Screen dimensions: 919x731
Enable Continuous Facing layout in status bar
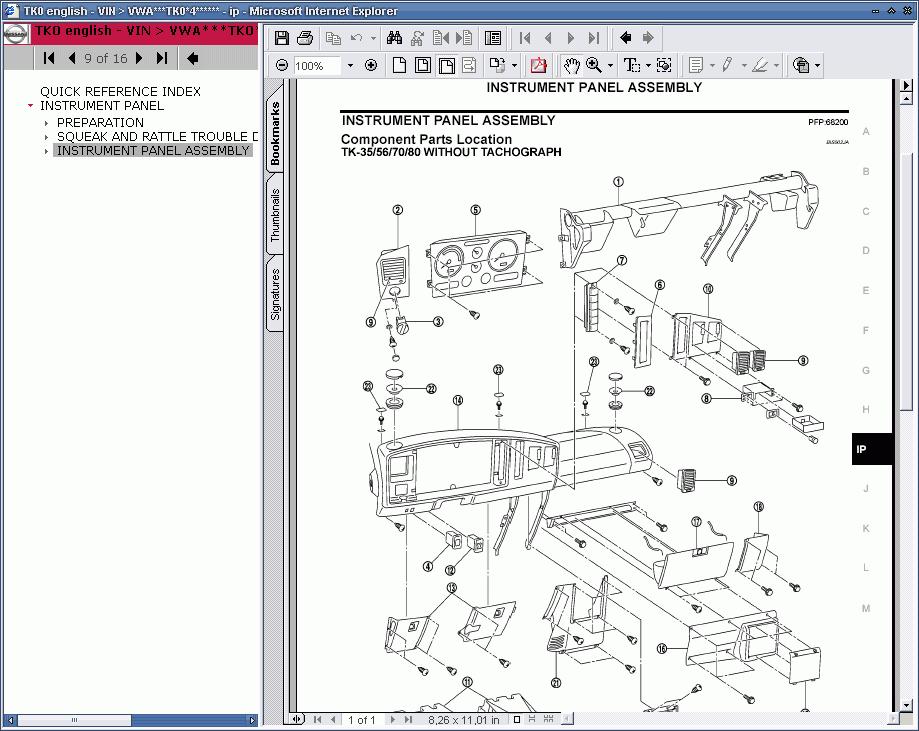[549, 719]
